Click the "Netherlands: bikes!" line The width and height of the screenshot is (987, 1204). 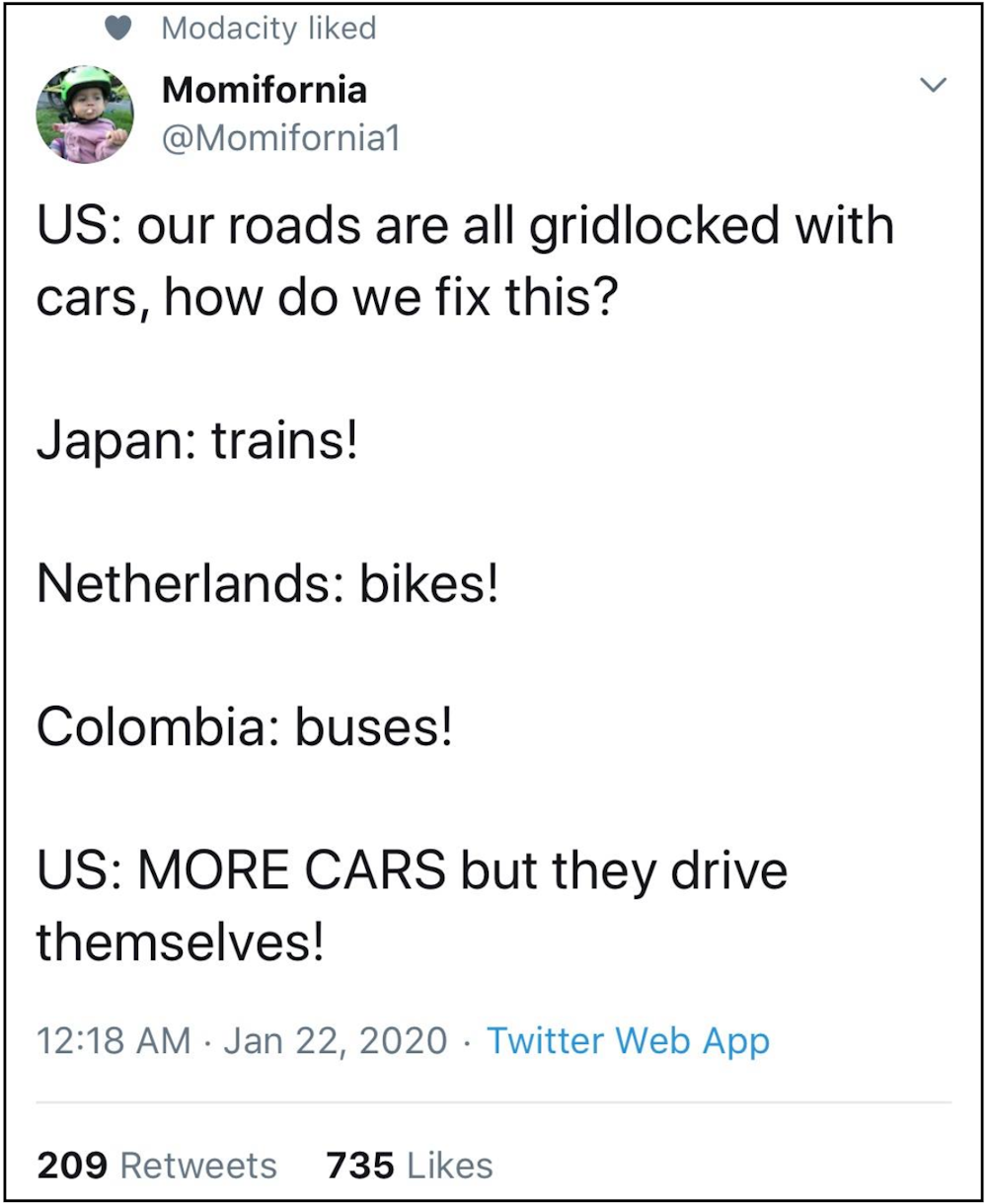[267, 585]
